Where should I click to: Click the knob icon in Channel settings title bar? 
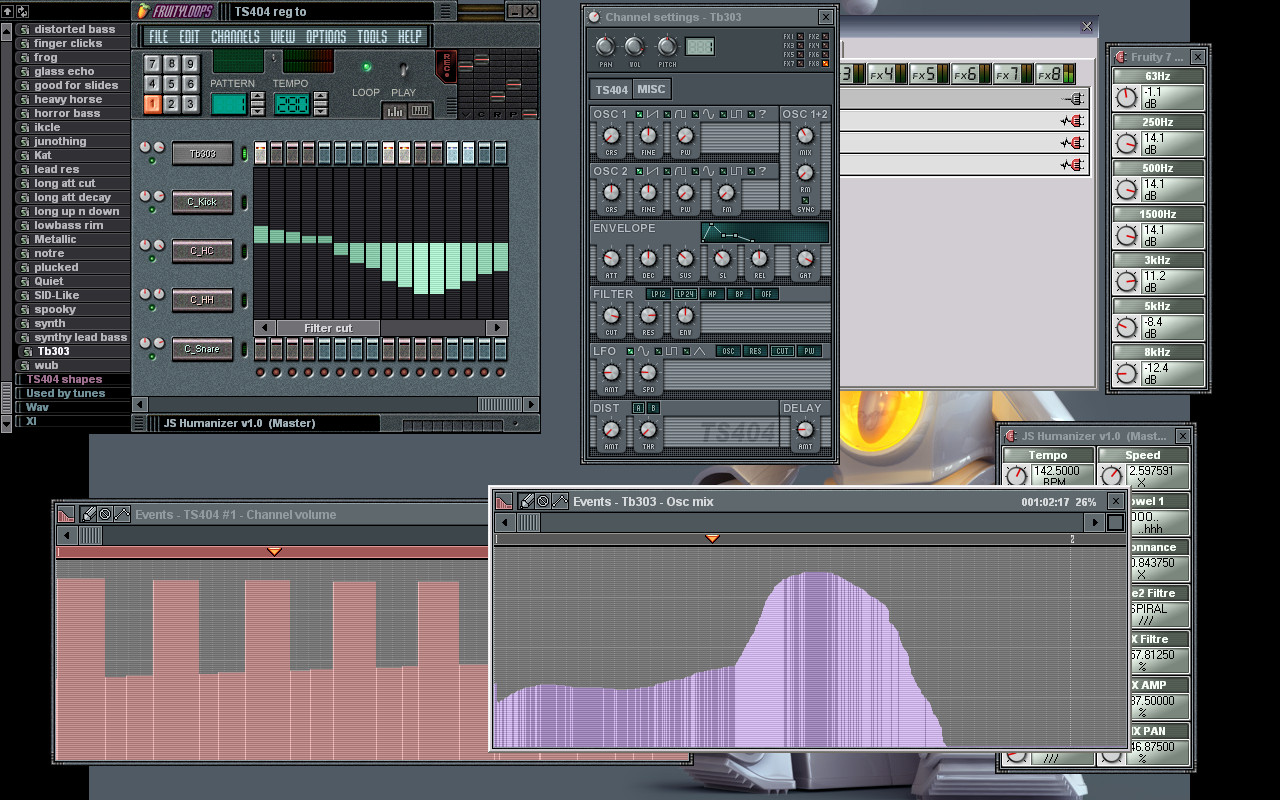594,17
